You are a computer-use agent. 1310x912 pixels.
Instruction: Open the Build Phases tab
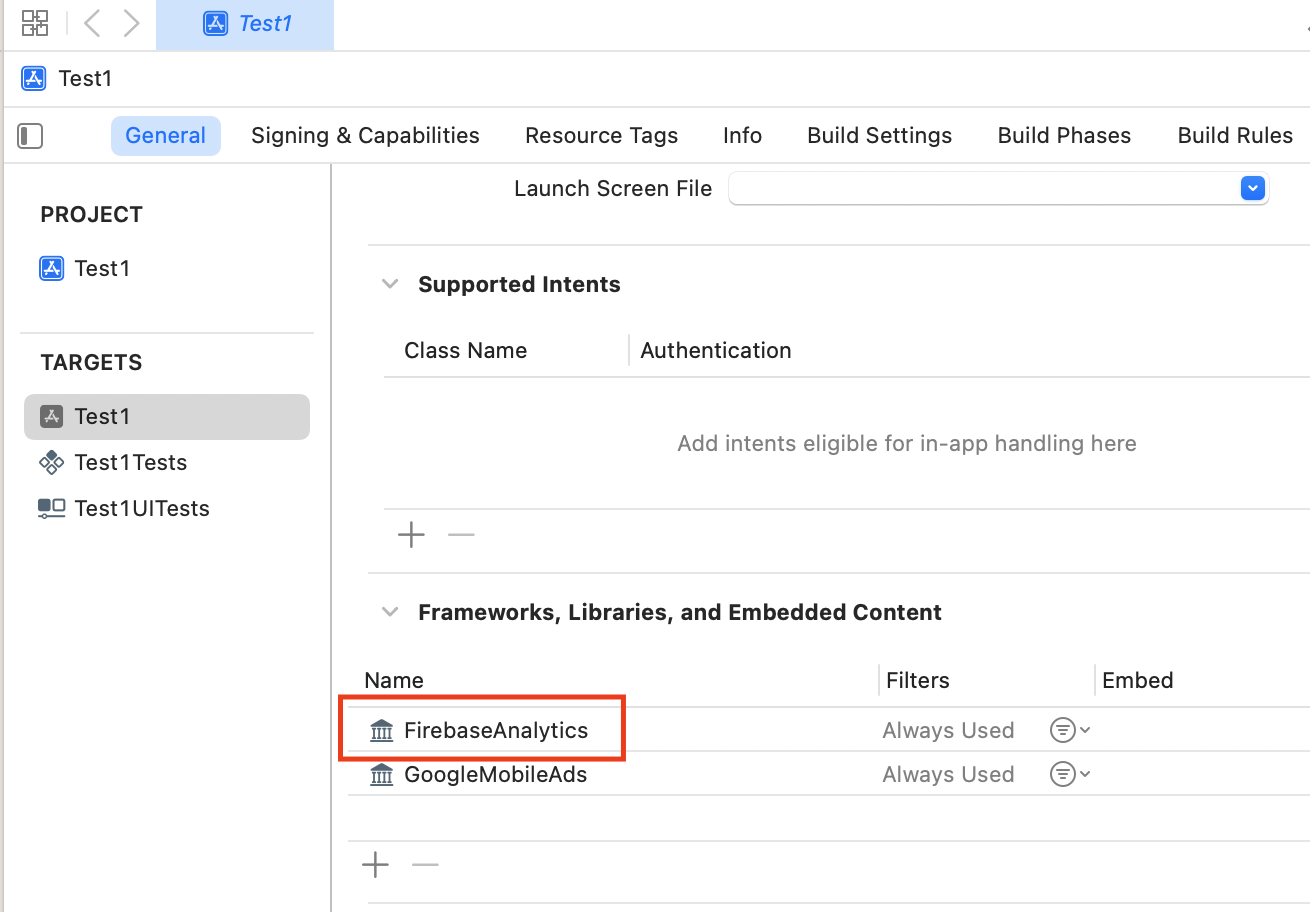pos(1064,136)
